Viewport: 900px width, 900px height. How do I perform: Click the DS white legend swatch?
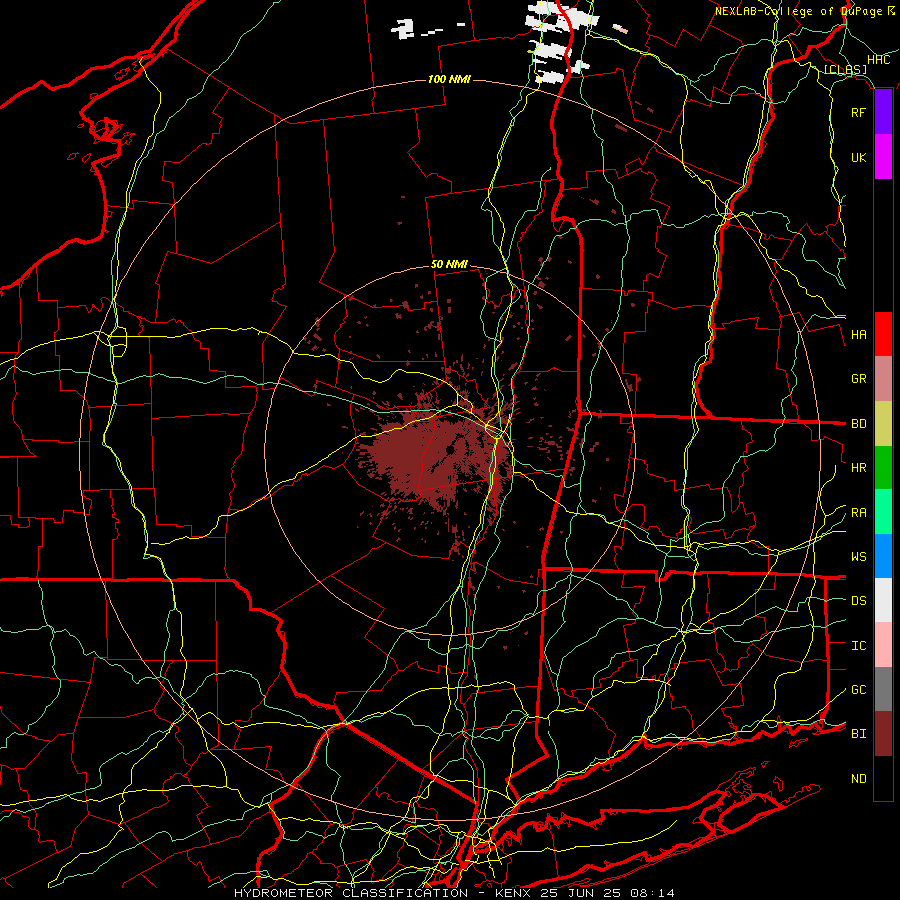coord(883,600)
